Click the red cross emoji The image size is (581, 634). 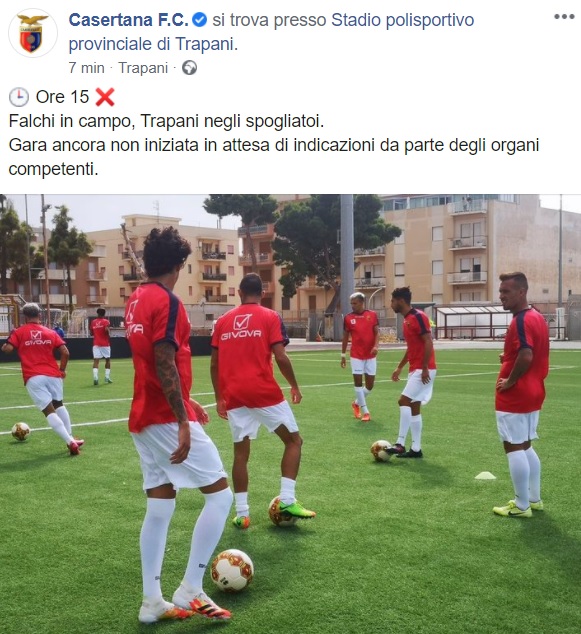point(105,97)
